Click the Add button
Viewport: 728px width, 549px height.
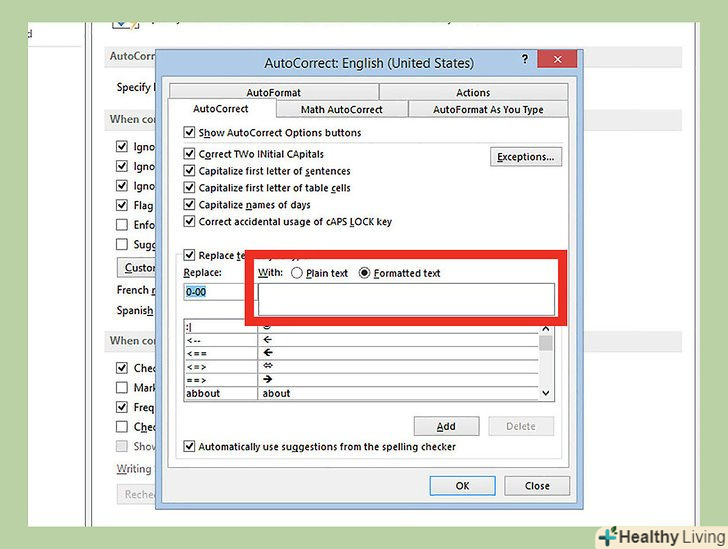[x=446, y=426]
